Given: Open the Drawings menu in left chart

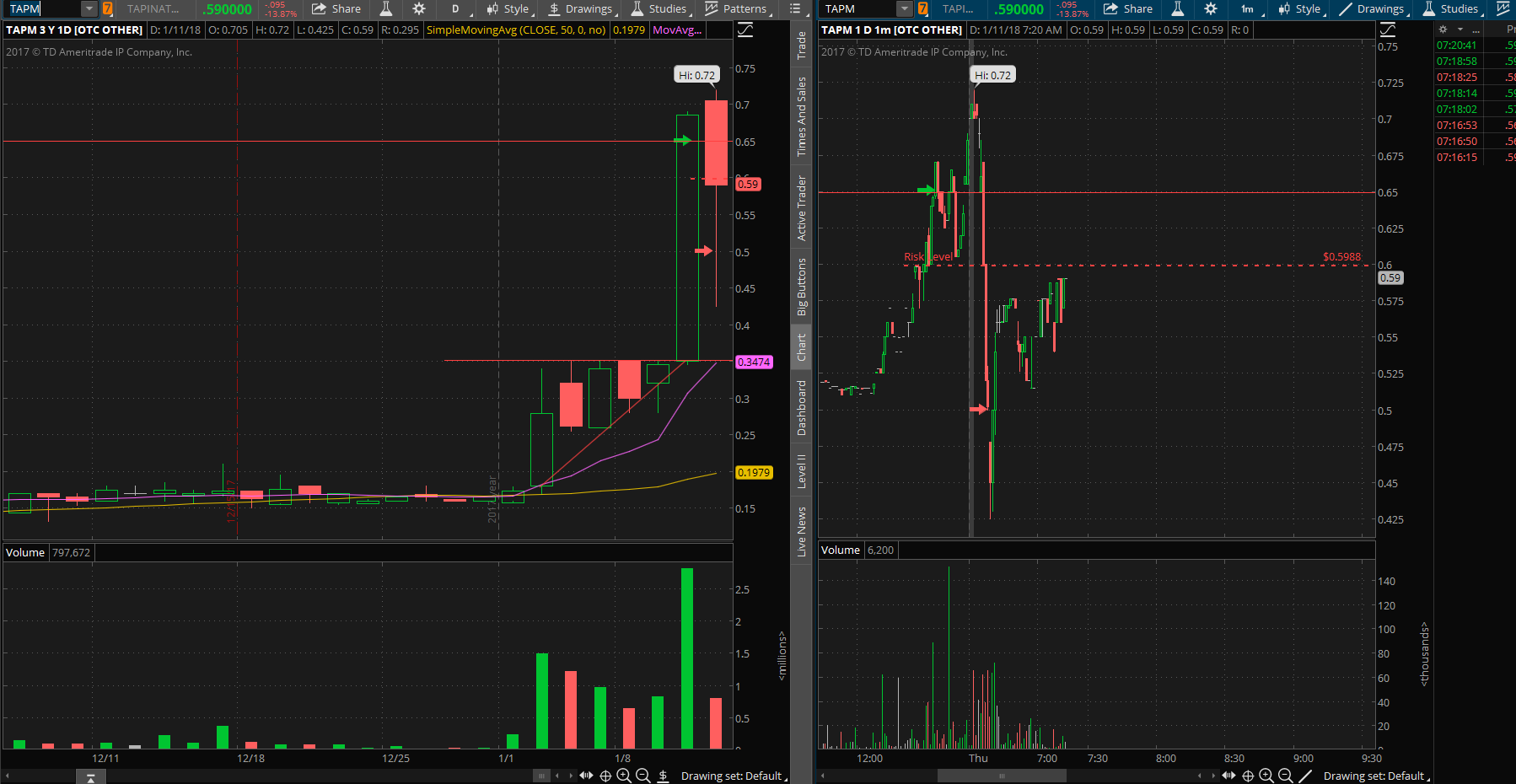Looking at the screenshot, I should [x=581, y=9].
